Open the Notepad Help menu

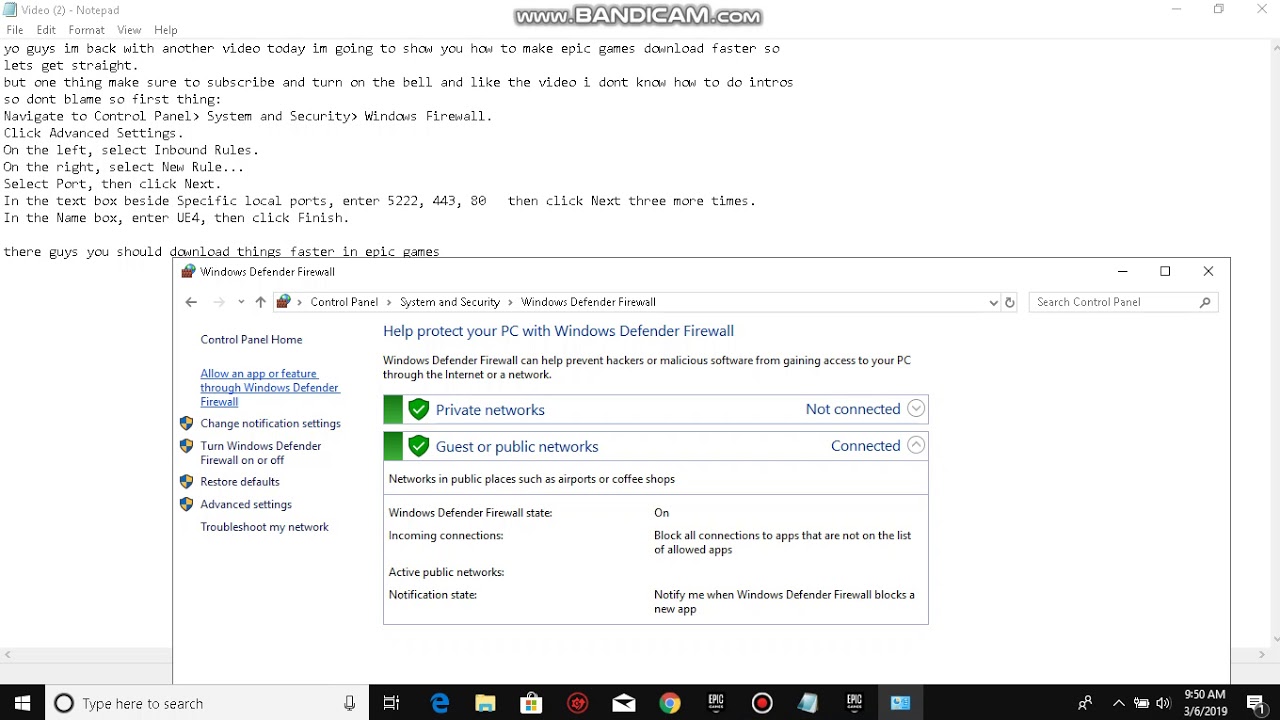pyautogui.click(x=166, y=30)
